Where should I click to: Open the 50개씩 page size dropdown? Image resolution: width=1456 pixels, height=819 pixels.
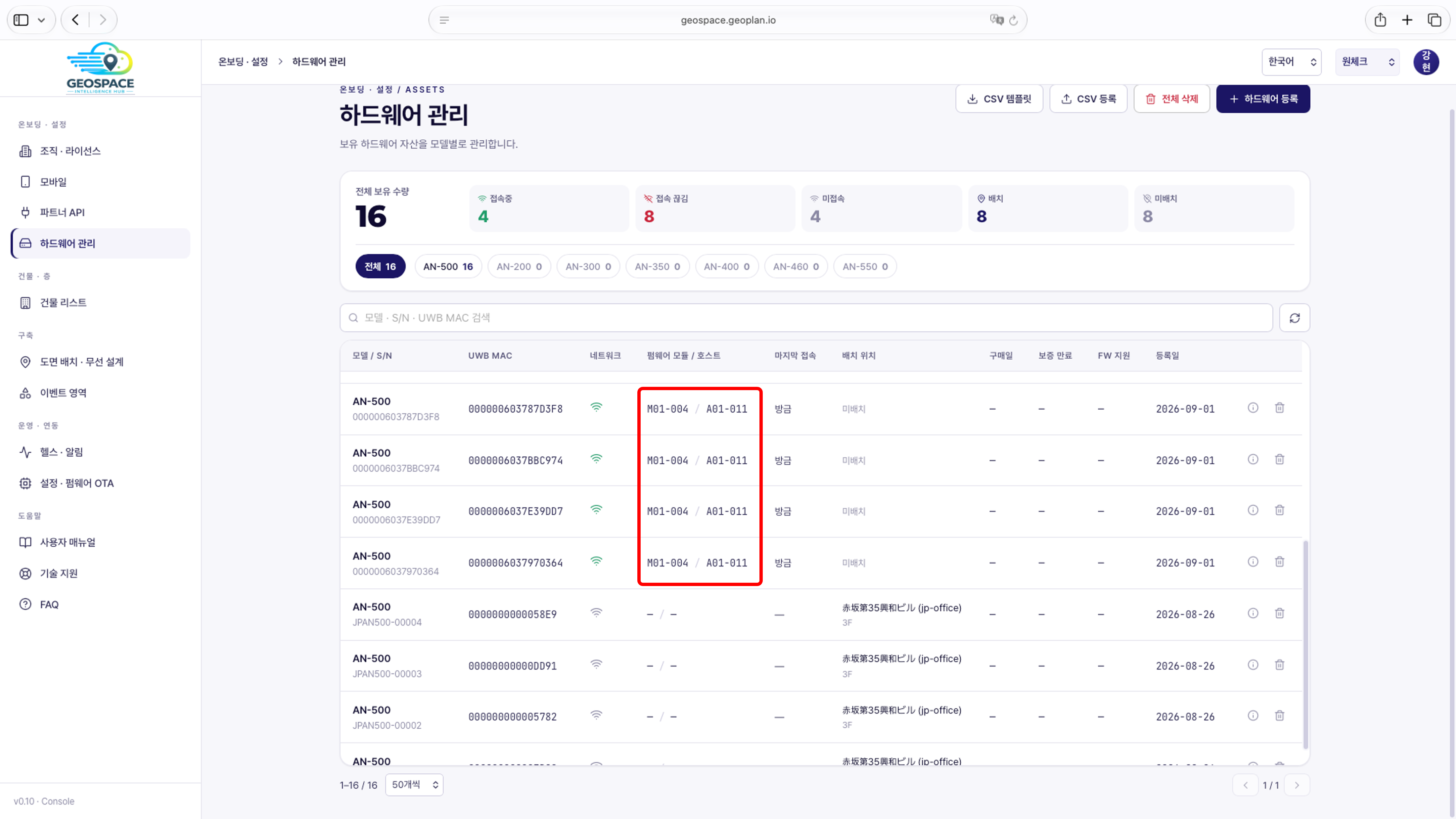click(414, 785)
